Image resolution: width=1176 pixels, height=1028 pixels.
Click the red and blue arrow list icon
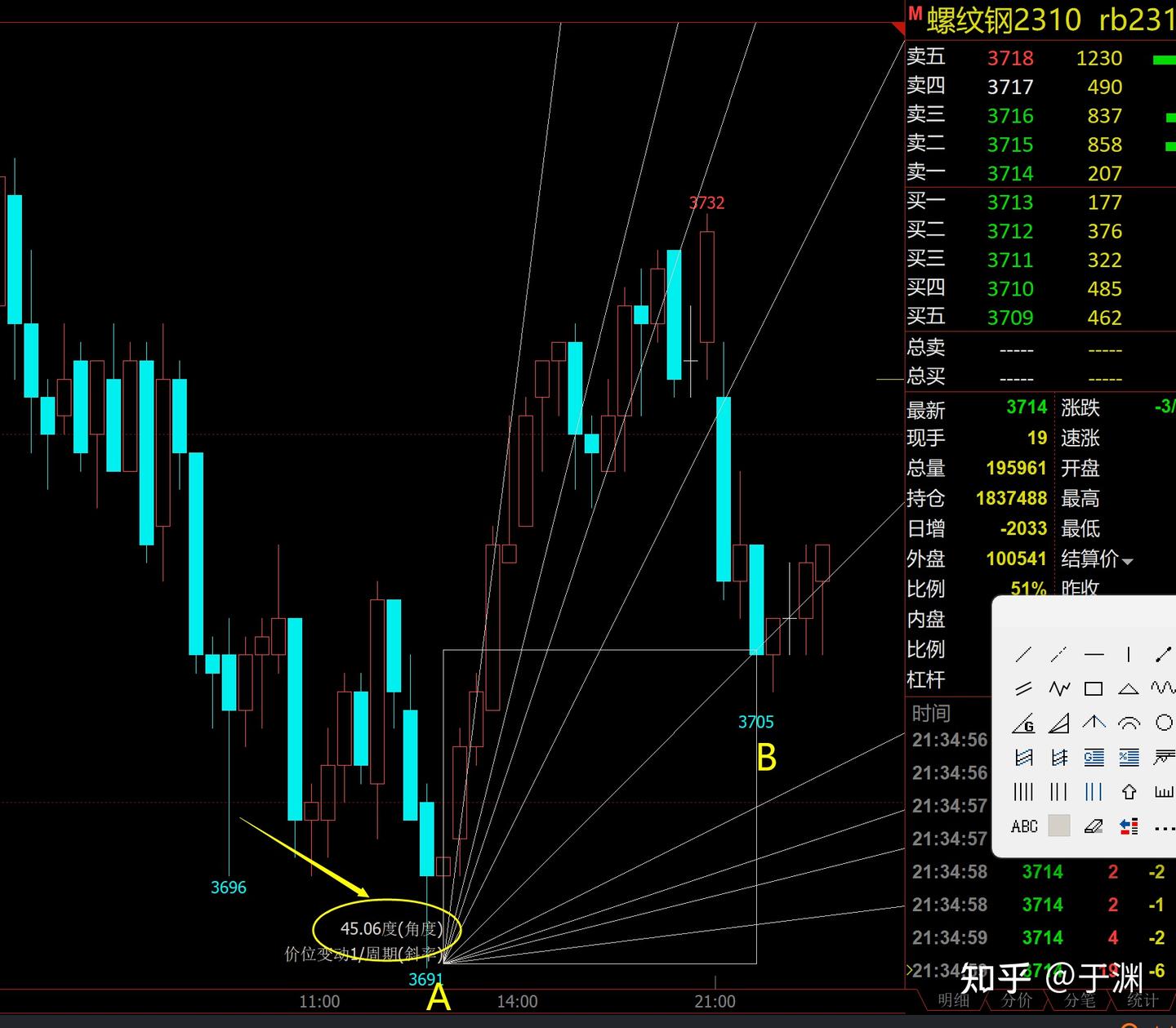(1129, 826)
